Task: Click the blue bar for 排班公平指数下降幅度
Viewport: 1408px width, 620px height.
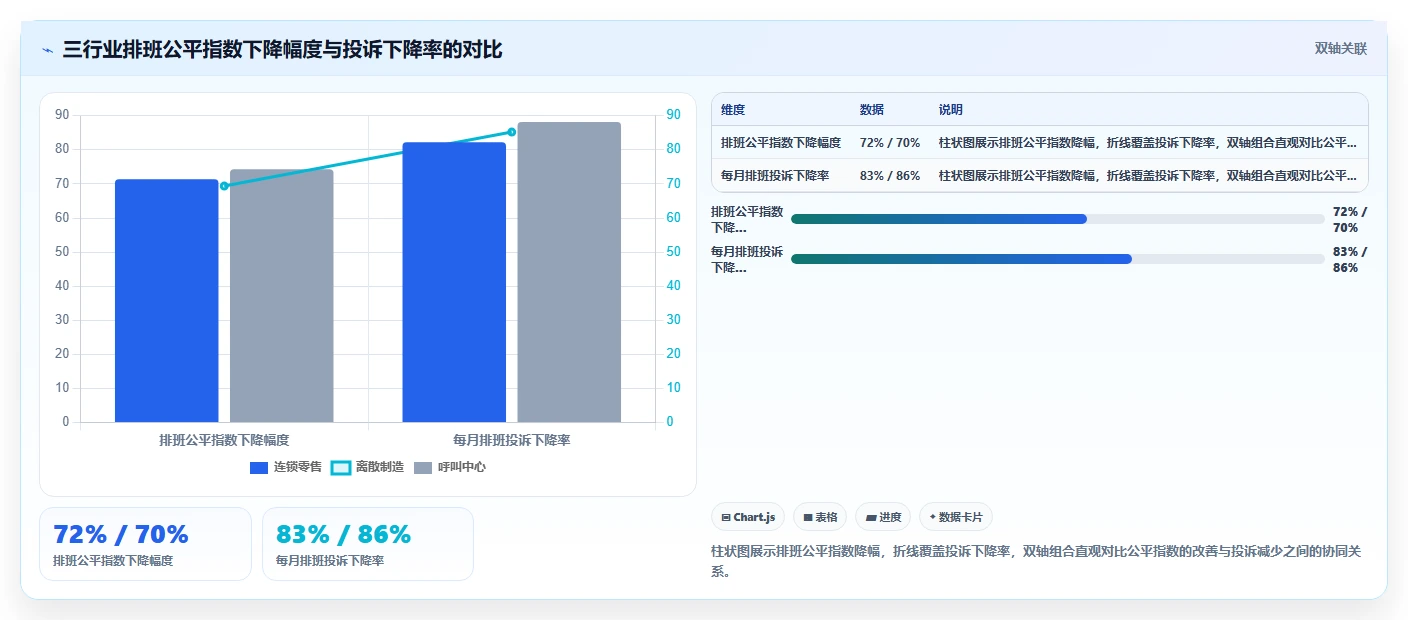Action: tap(167, 301)
